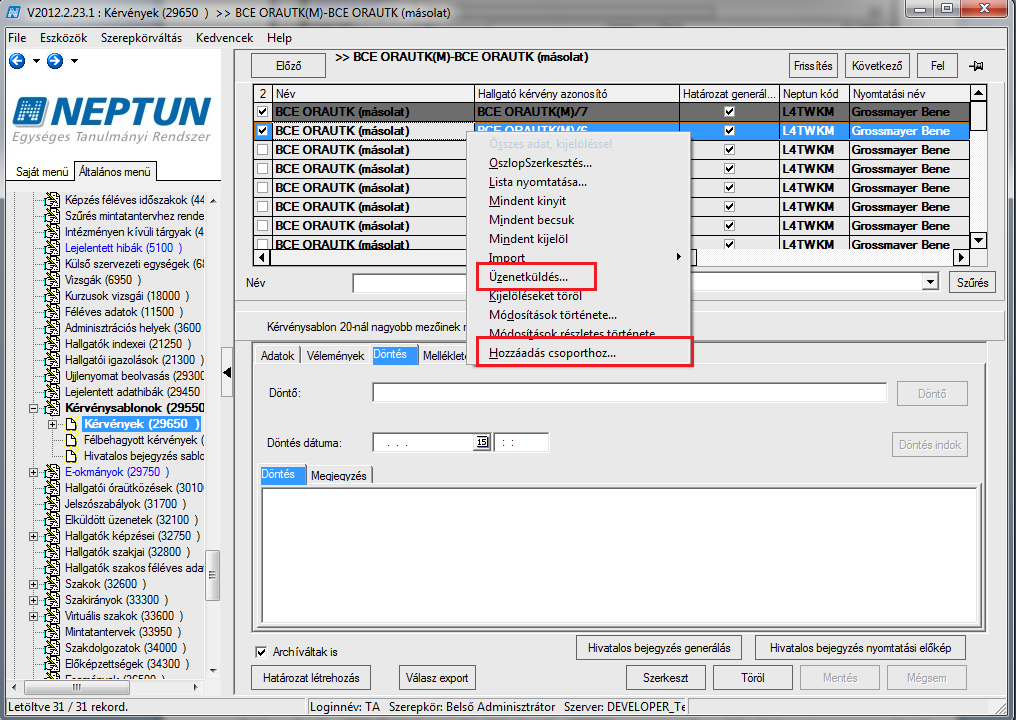Uncheck the row for BCE ORAUTK(M)/7
1016x720 pixels.
[x=262, y=111]
